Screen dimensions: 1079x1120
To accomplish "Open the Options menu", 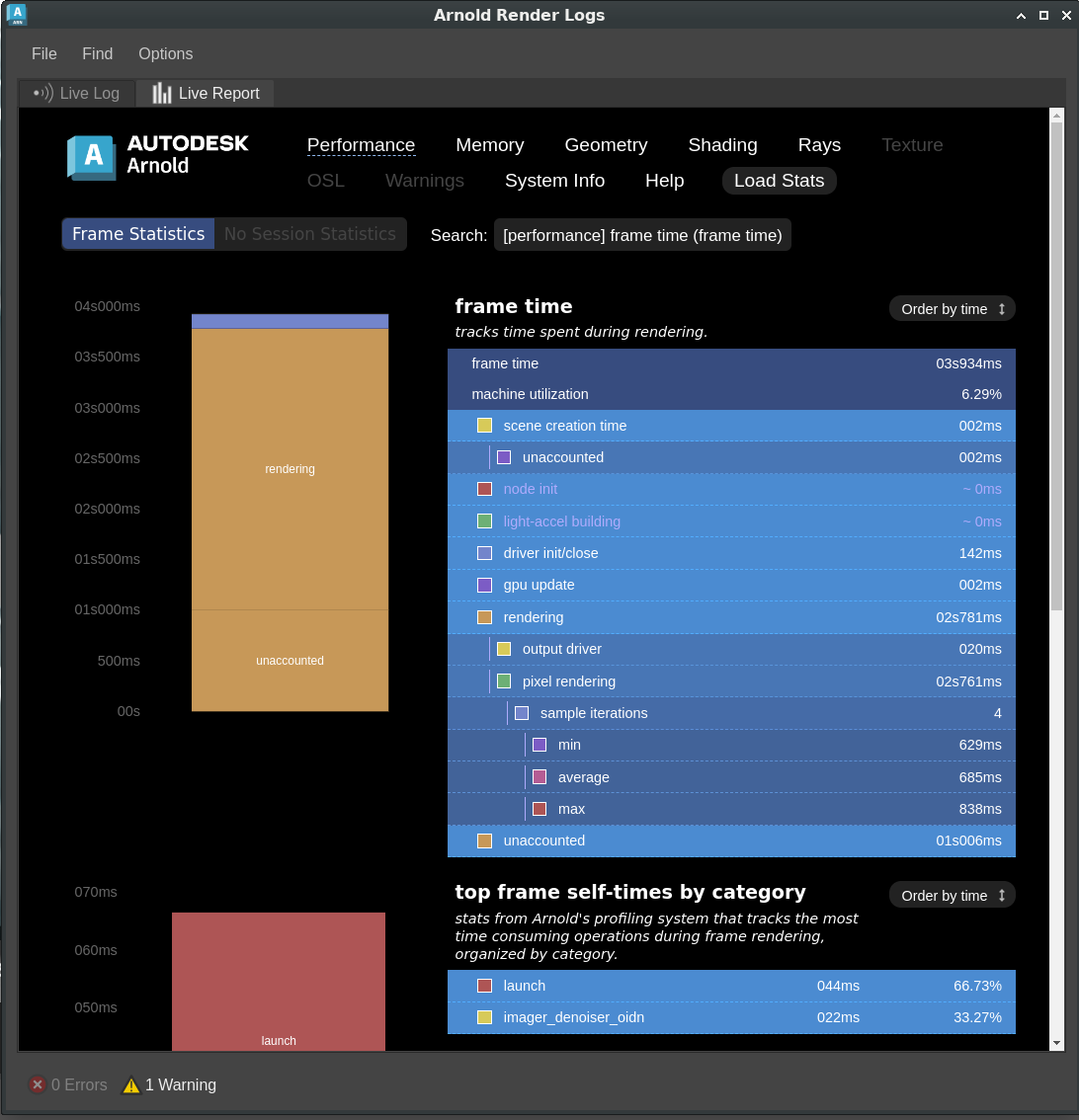I will tap(165, 54).
